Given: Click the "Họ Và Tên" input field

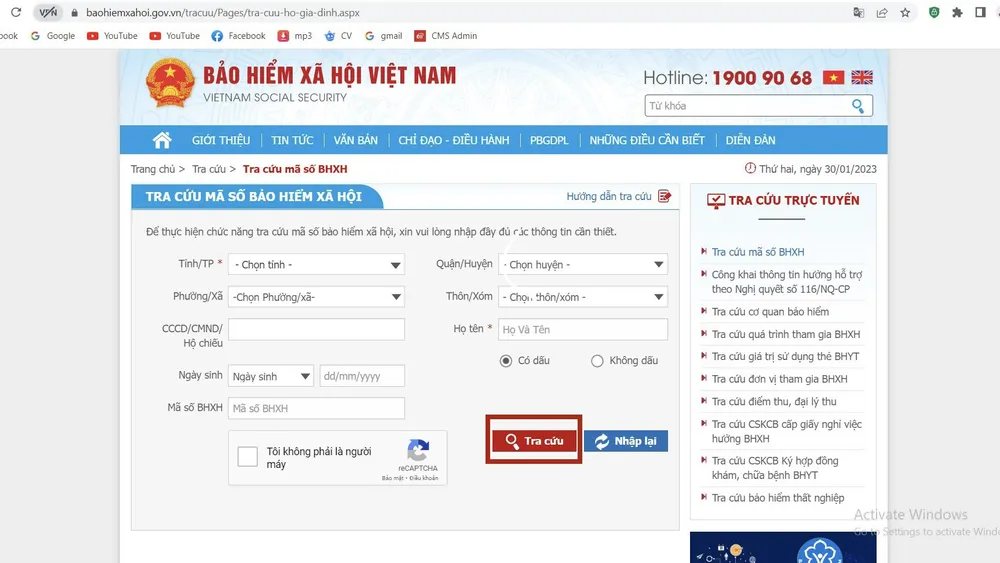Looking at the screenshot, I should (x=583, y=330).
